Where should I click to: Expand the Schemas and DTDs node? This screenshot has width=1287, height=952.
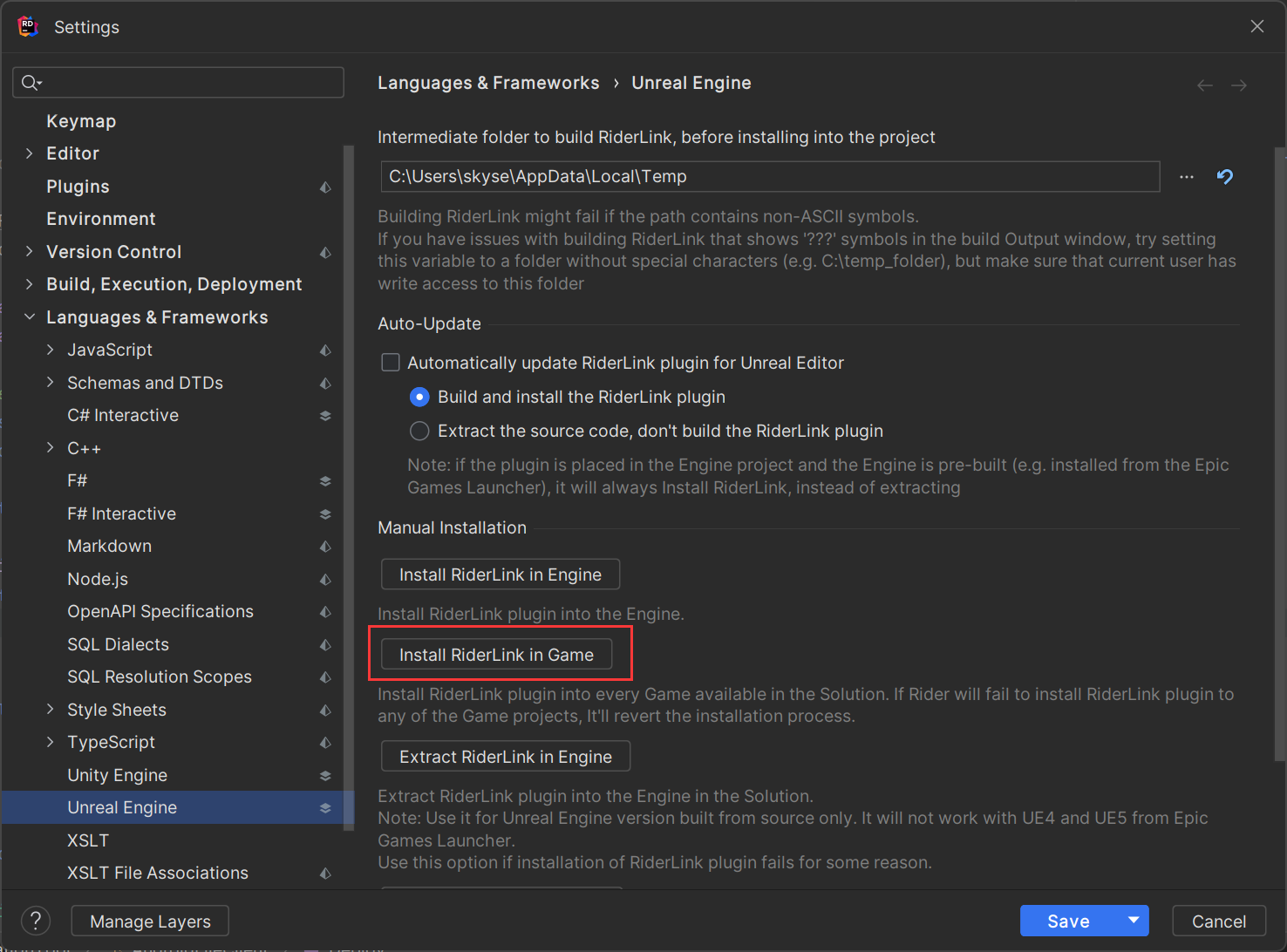(x=51, y=383)
